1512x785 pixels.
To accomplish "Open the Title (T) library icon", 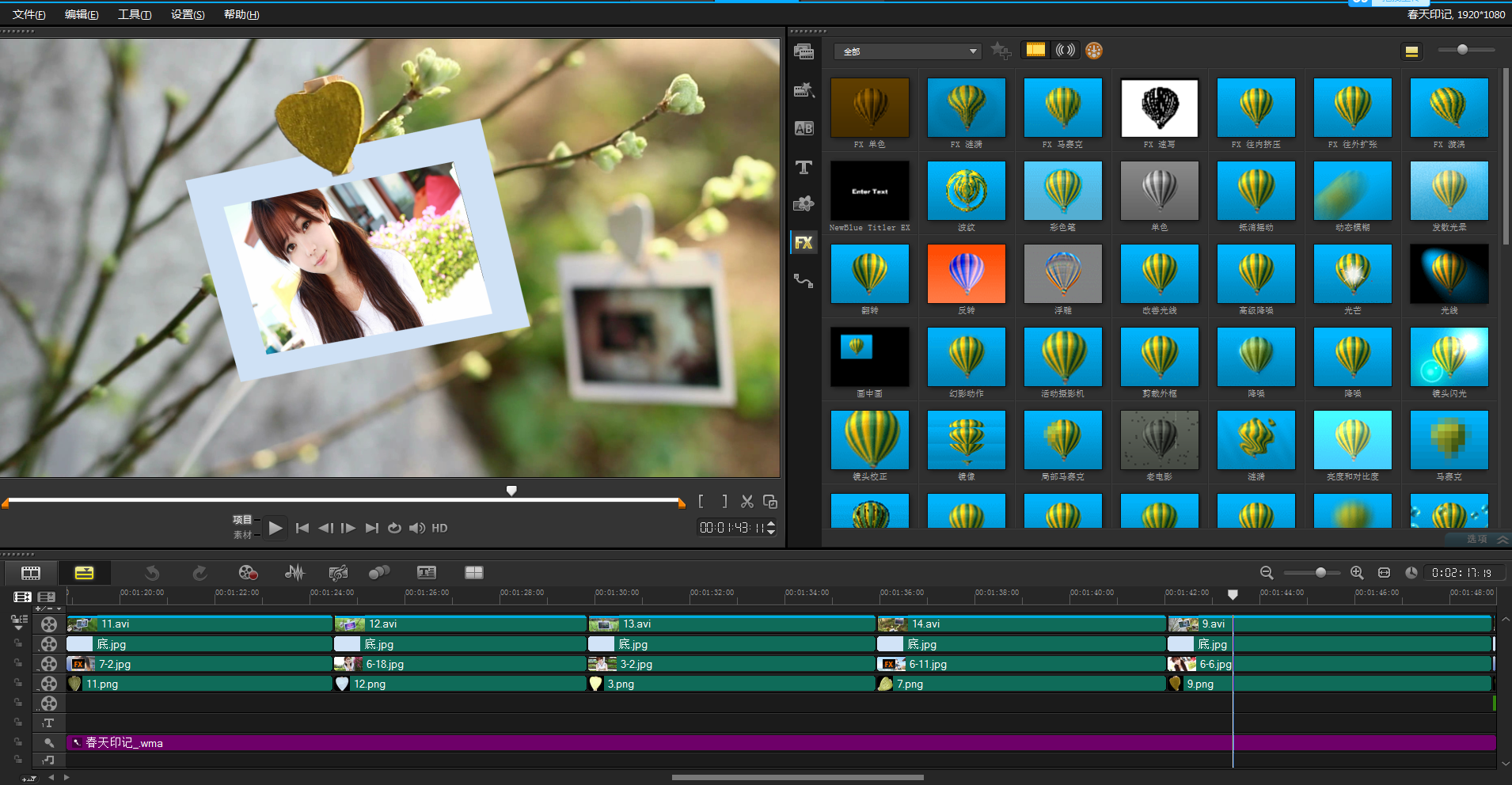I will [x=803, y=167].
